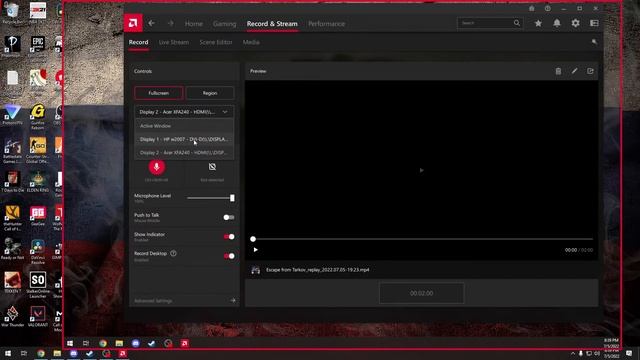Image resolution: width=640 pixels, height=360 pixels.
Task: Choose Display 1 - HP w2007 option
Action: tap(184, 139)
